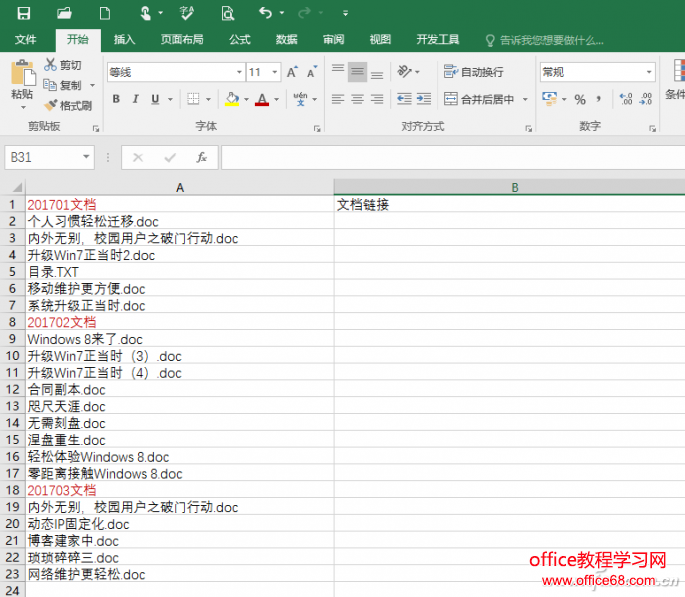Click the Undo arrow icon
685x597 pixels.
(x=266, y=13)
